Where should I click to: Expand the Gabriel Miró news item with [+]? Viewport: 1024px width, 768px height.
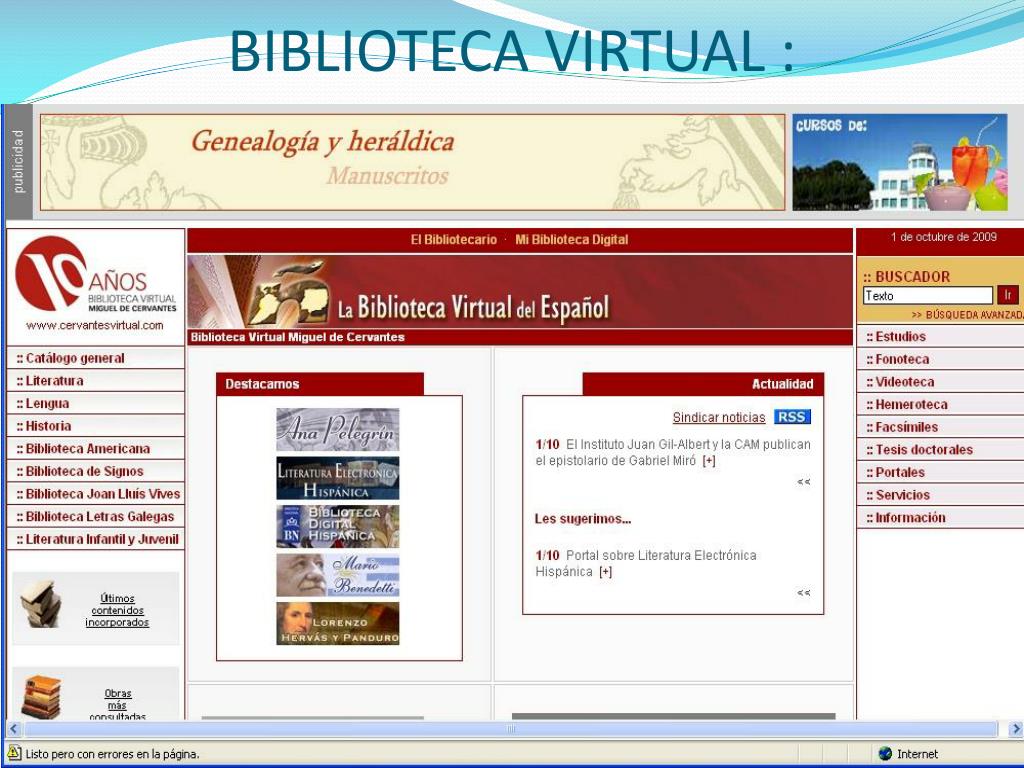(709, 461)
